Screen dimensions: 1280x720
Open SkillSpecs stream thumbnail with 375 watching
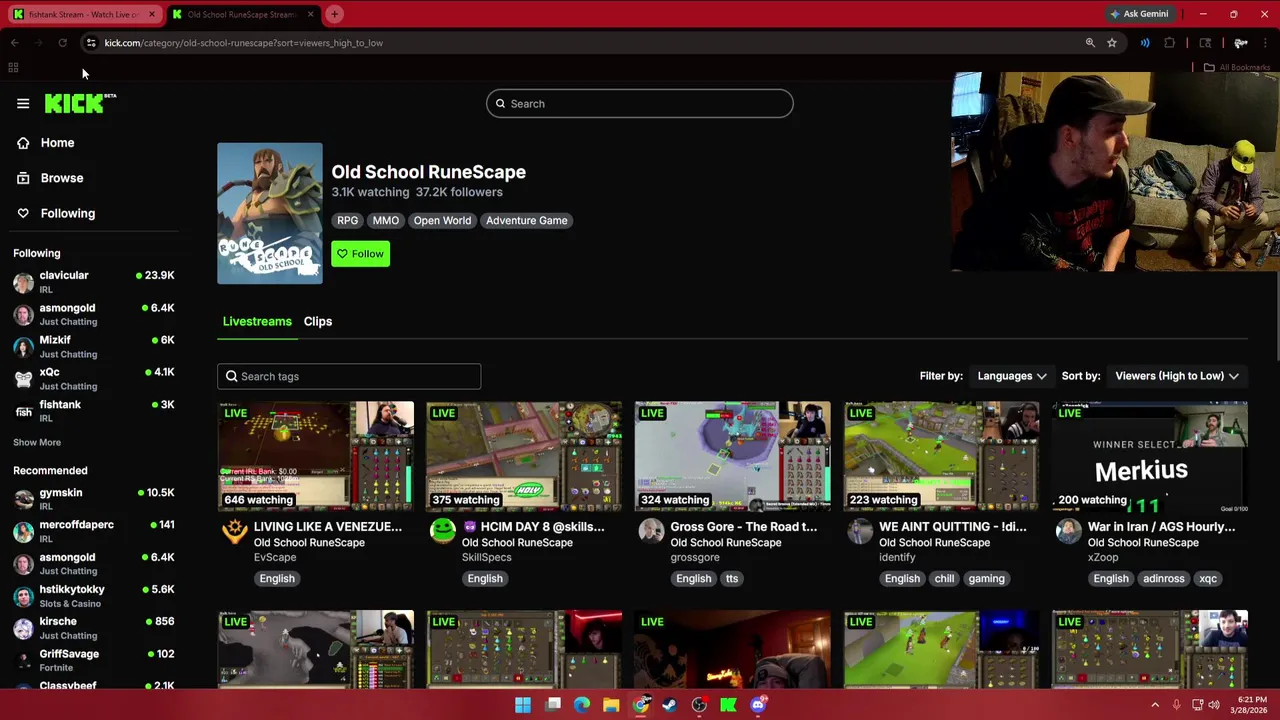(x=524, y=456)
